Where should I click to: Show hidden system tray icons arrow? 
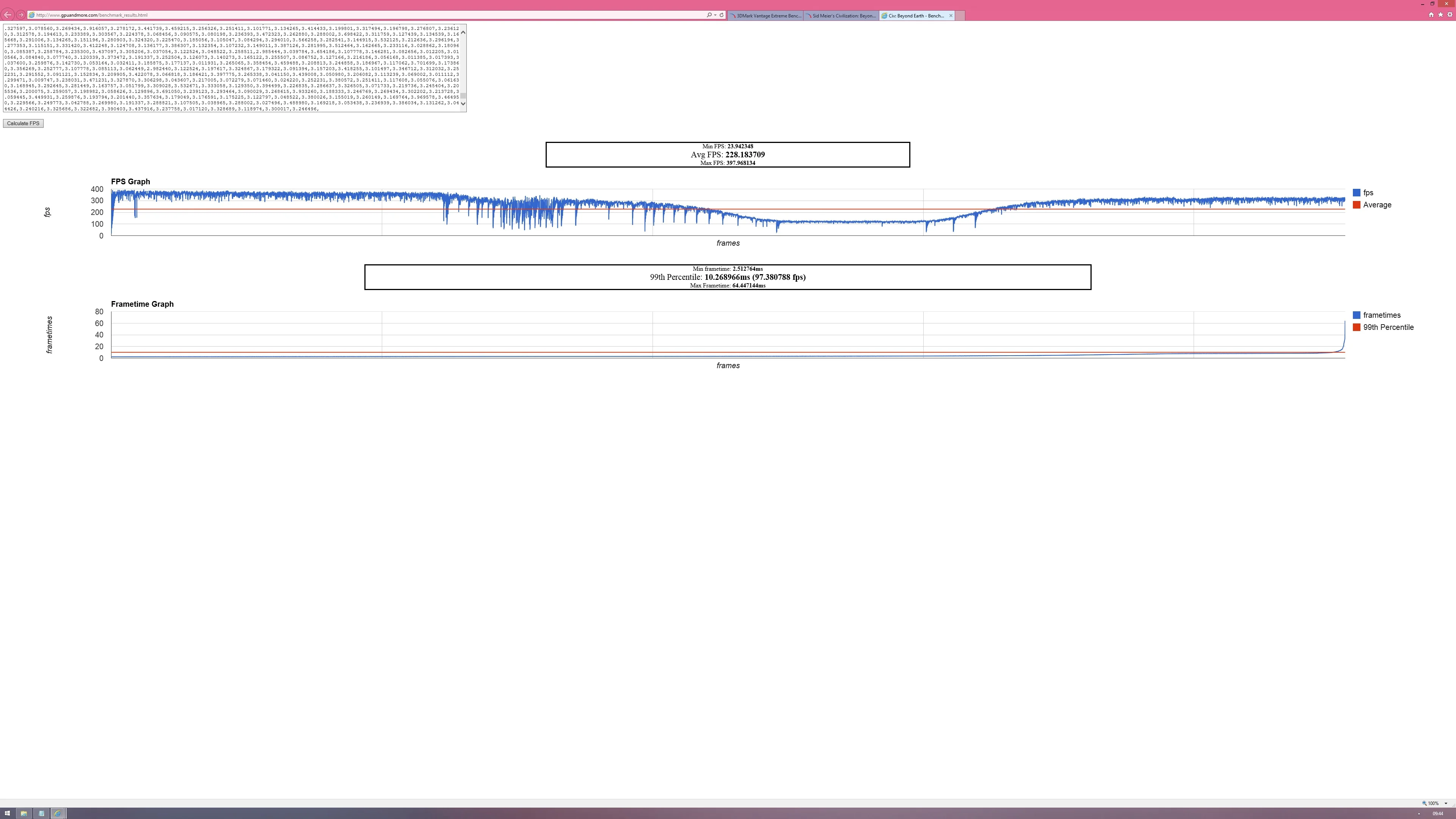click(x=1419, y=814)
